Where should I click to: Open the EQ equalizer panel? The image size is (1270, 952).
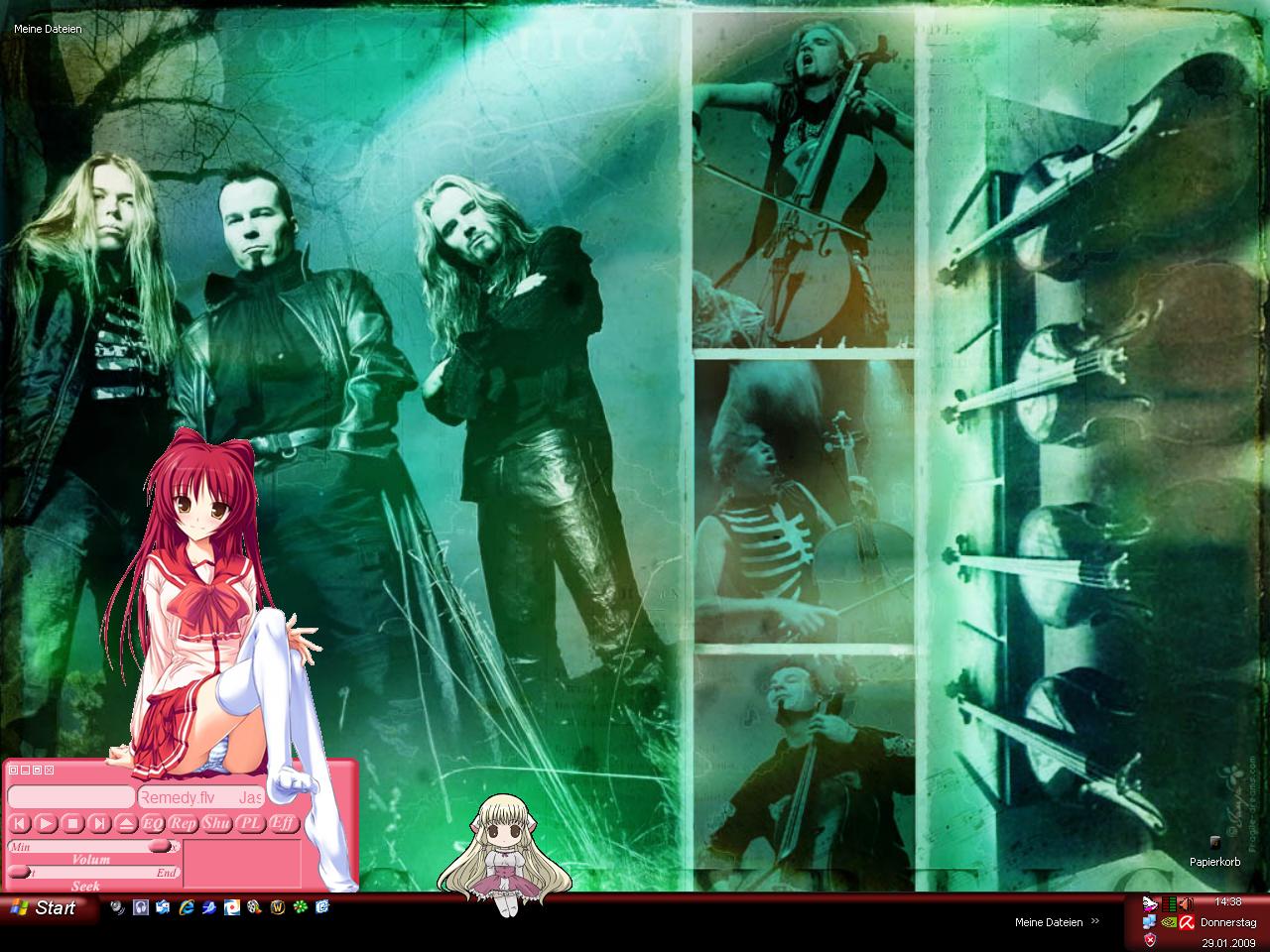[153, 823]
